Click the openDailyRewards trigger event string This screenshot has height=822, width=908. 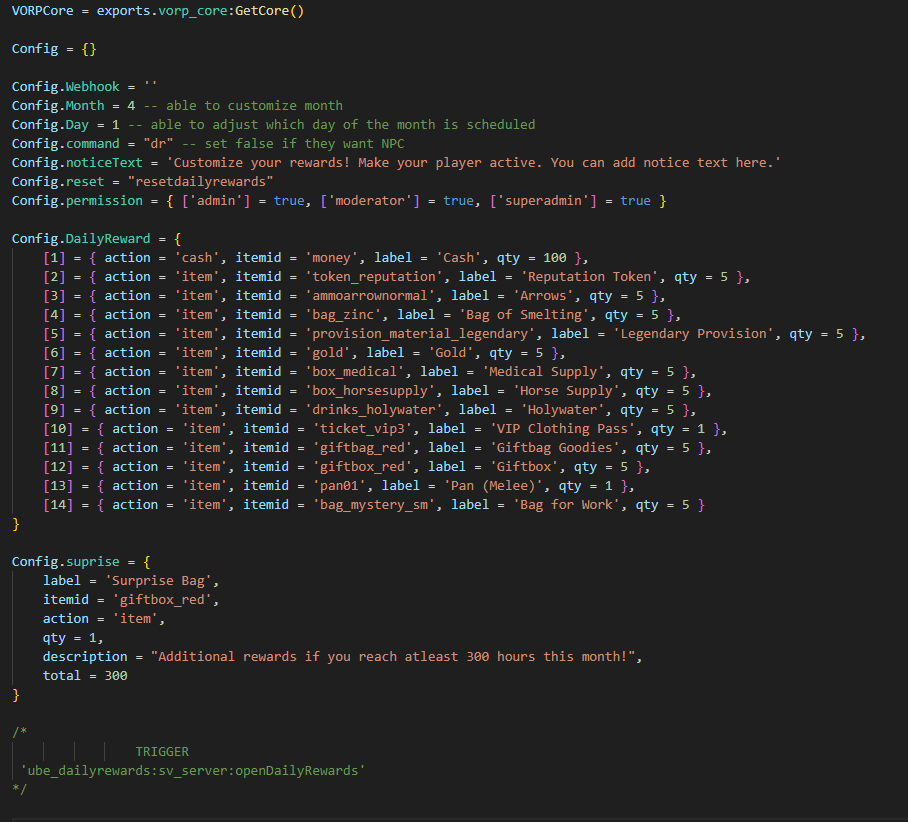pos(193,771)
